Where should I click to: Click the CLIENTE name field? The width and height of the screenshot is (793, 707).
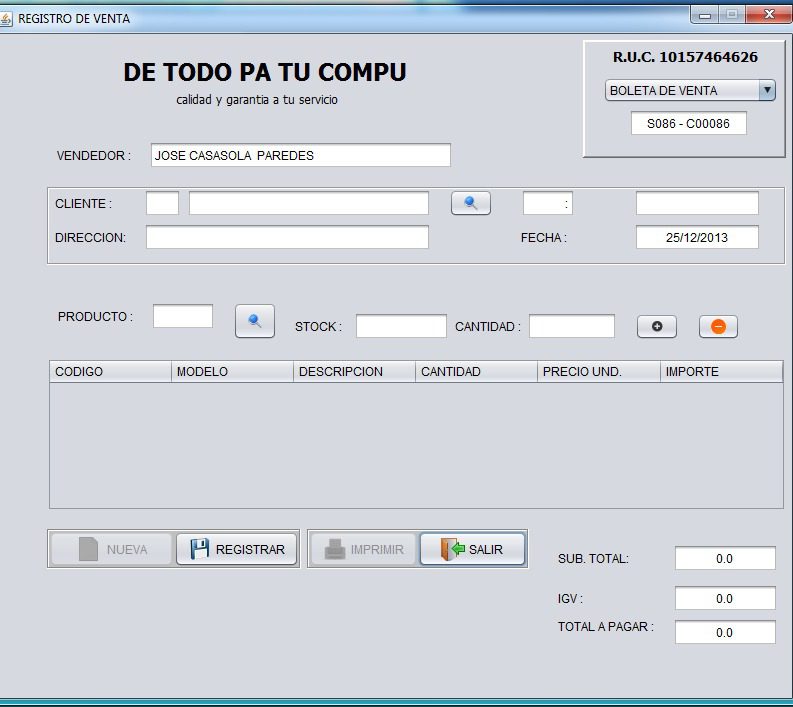[309, 203]
